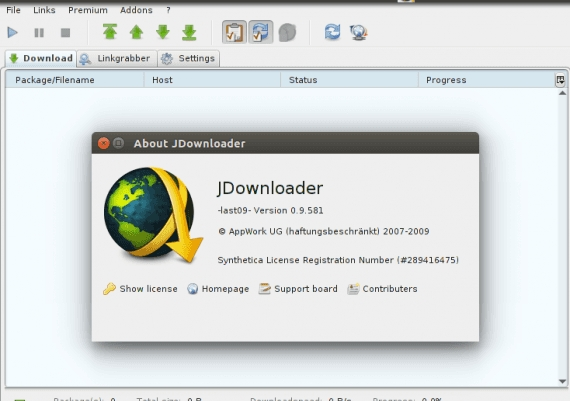The image size is (572, 401).
Task: Open the Premium menu
Action: [x=88, y=10]
